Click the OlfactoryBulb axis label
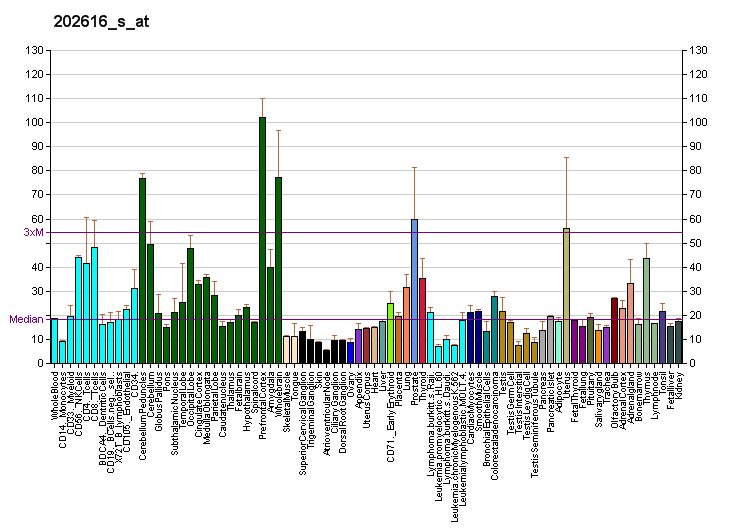732x530 pixels. [x=615, y=400]
